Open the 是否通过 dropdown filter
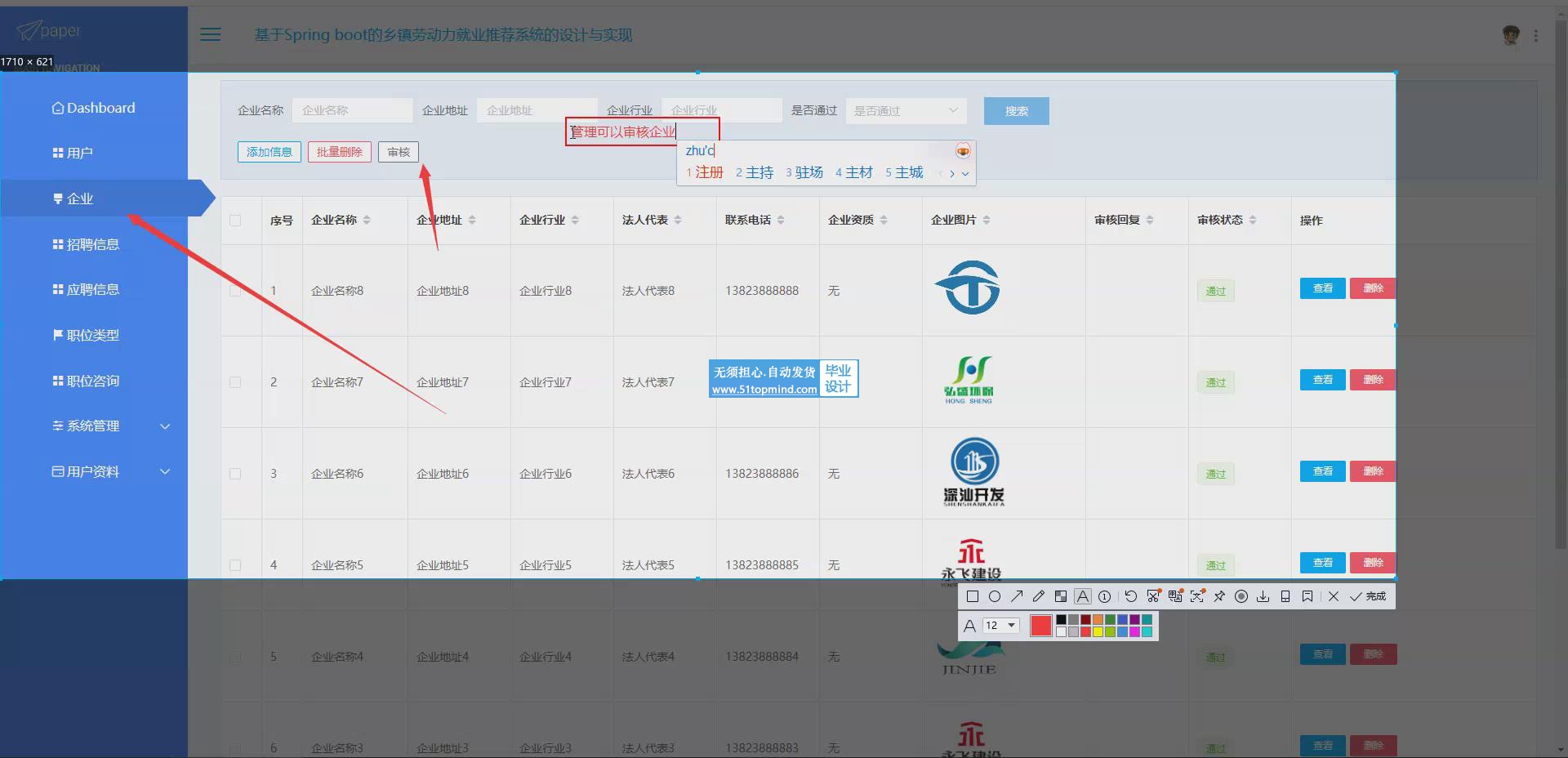Screen dimensions: 1568x758 click(906, 111)
